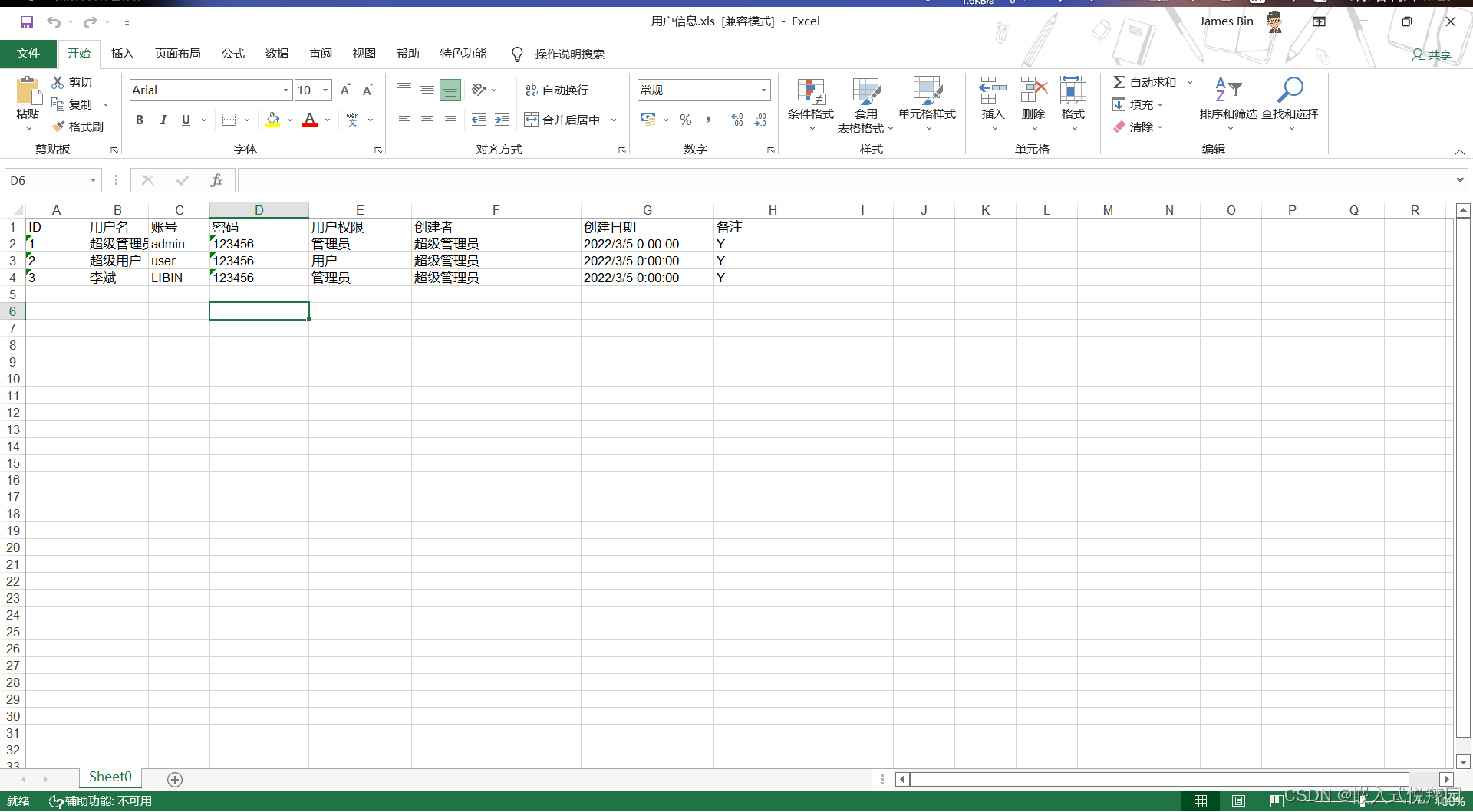The image size is (1473, 812).
Task: Apply italic formatting
Action: (x=163, y=120)
